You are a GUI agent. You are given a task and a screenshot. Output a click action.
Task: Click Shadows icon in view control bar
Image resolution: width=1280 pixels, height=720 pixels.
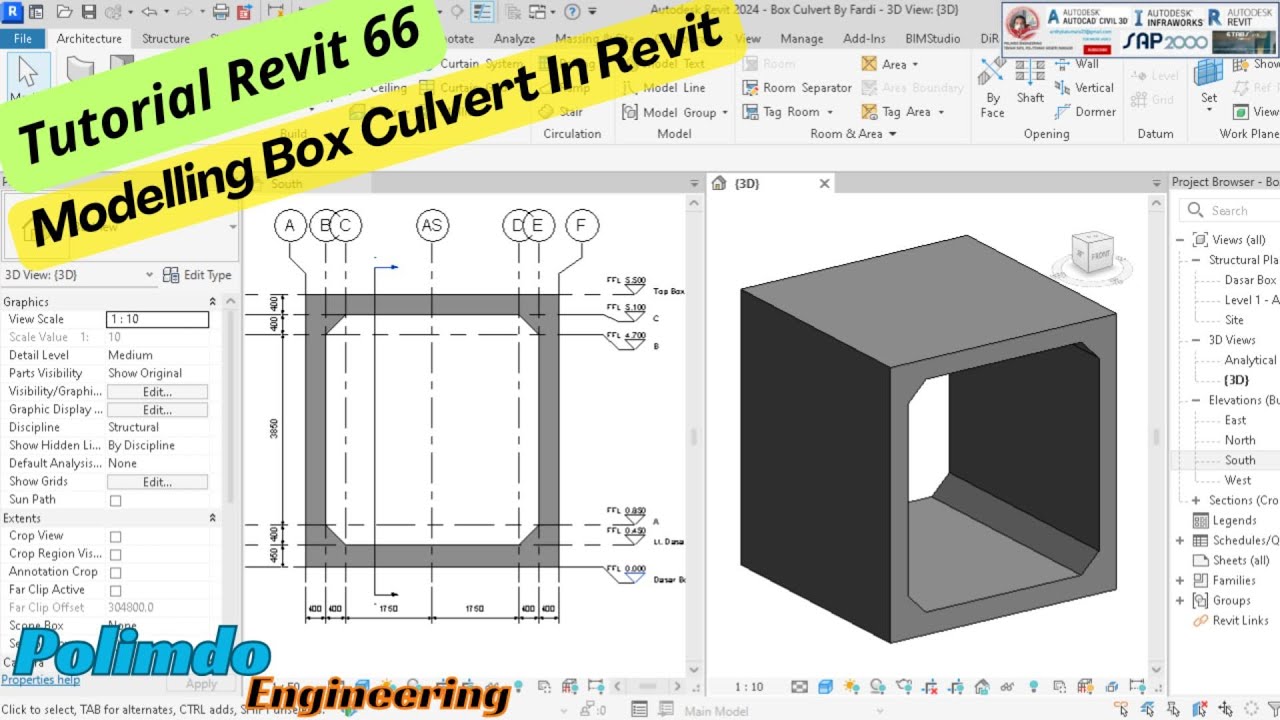877,687
